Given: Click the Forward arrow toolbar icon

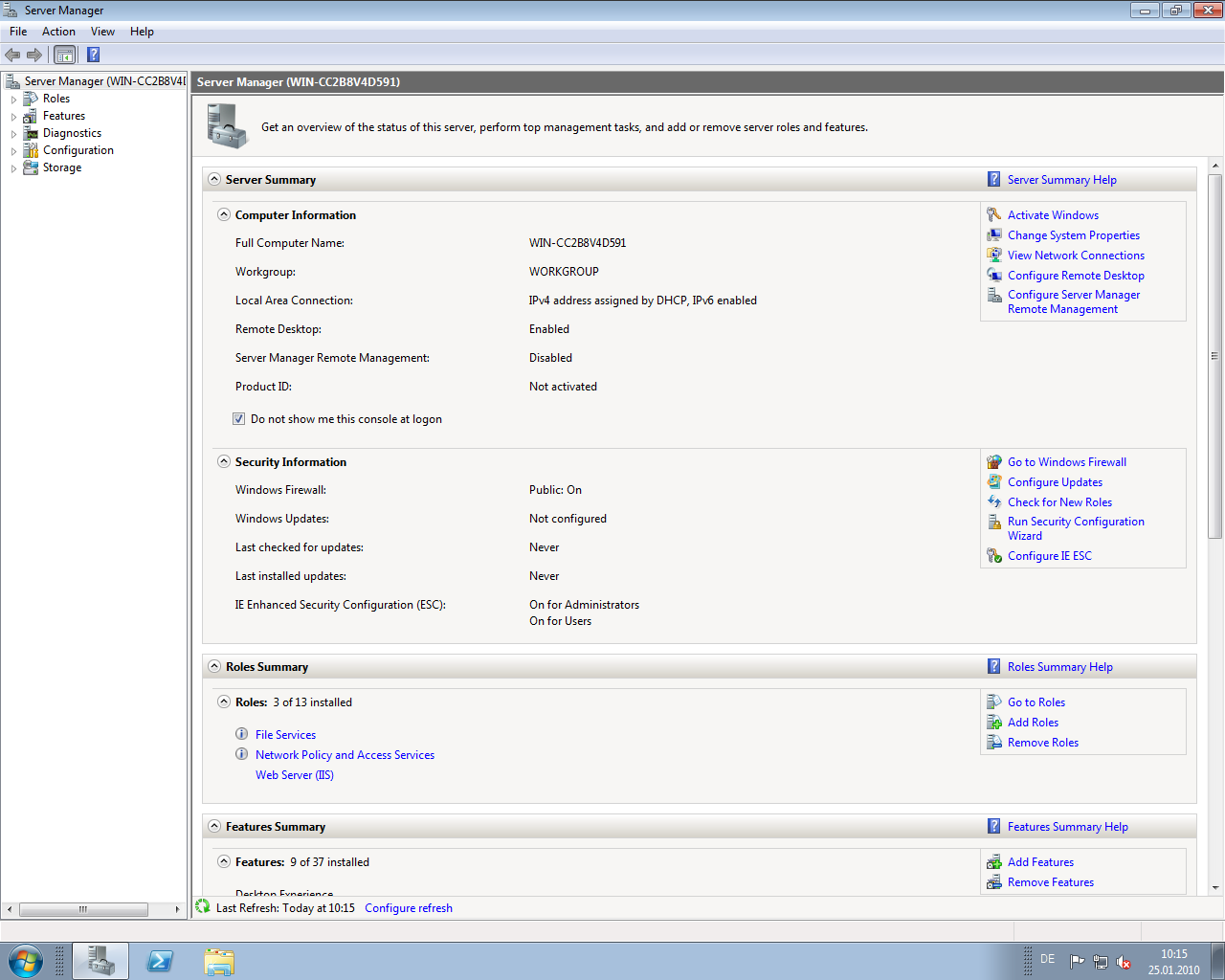Looking at the screenshot, I should [x=34, y=55].
